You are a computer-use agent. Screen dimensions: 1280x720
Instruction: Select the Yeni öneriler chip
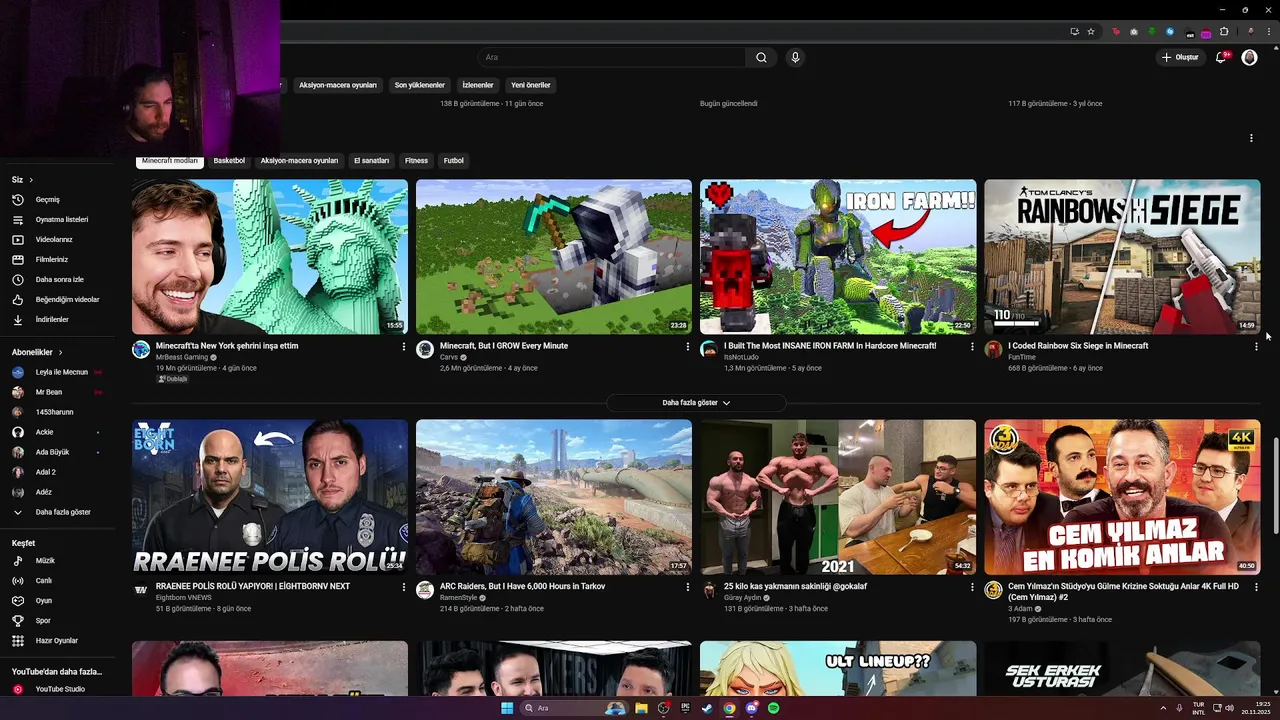(531, 85)
